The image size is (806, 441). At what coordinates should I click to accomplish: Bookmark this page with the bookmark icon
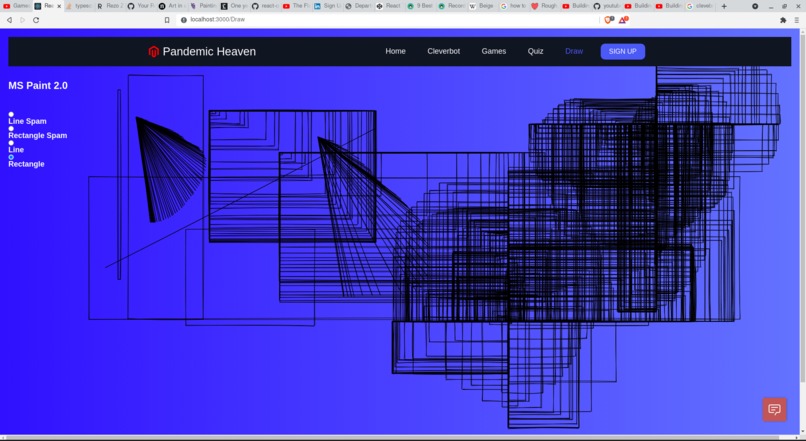167,20
